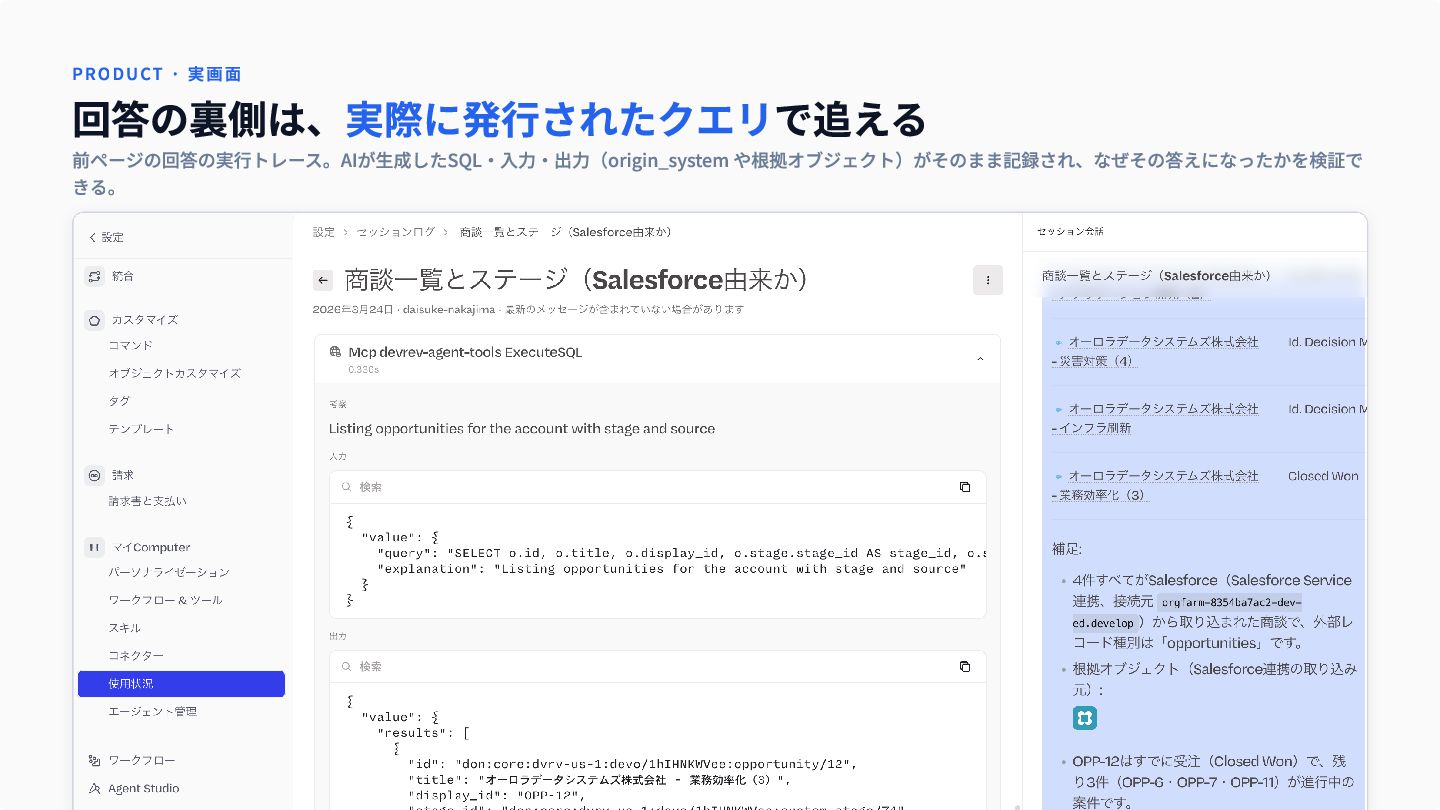Open オブジェクトカスタマイズ settings

pyautogui.click(x=175, y=373)
